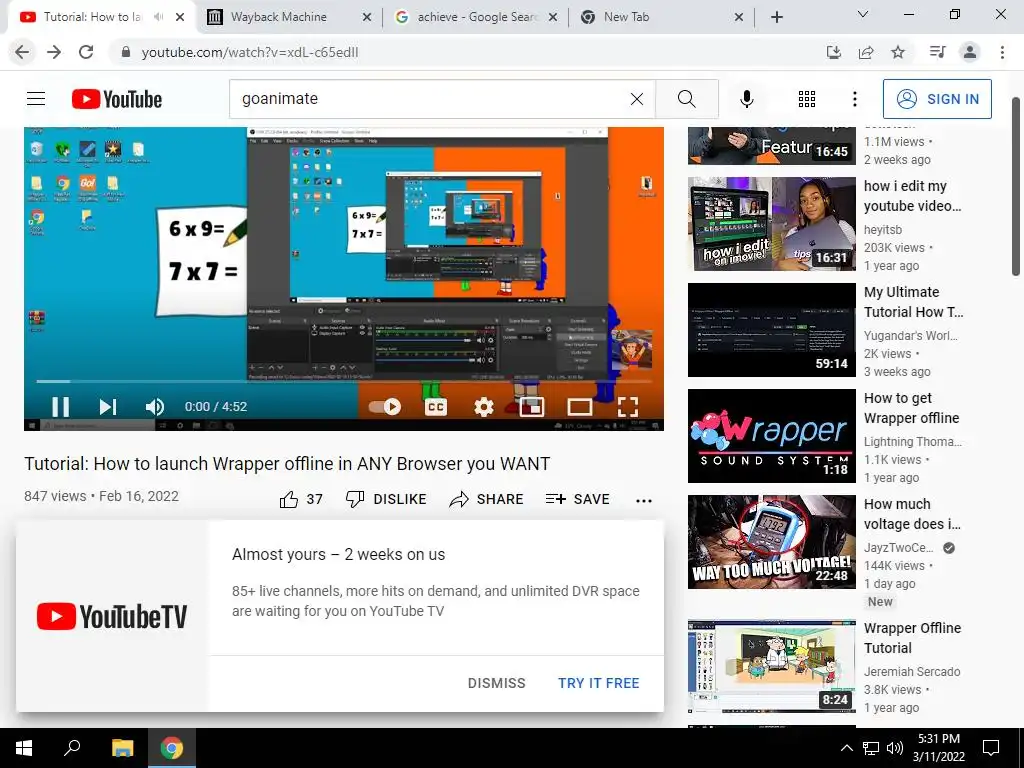View site info padlock icon
This screenshot has height=768, width=1024.
[126, 52]
